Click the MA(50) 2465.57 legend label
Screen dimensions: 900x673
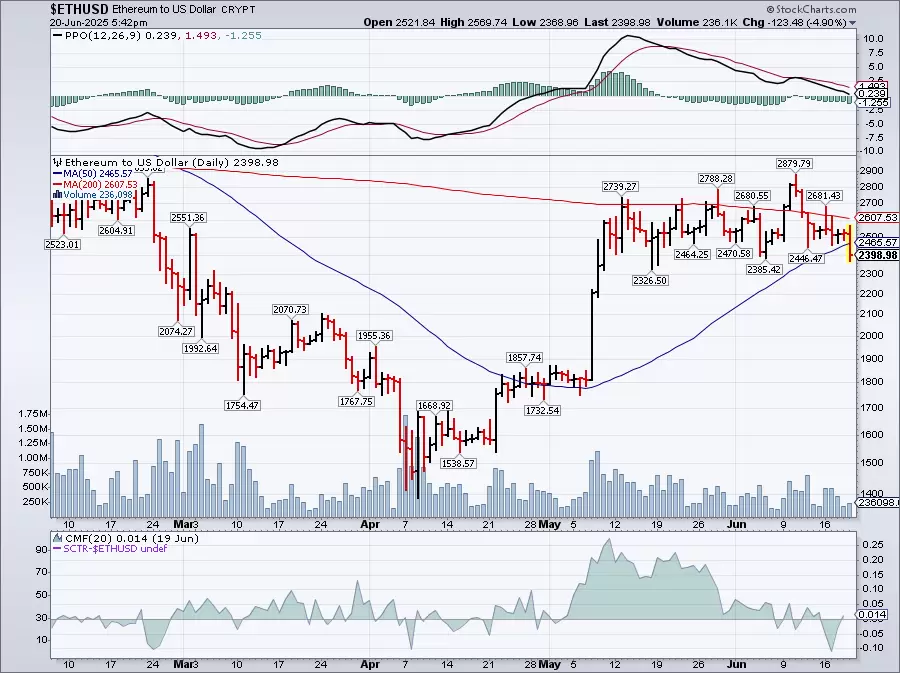coord(98,173)
